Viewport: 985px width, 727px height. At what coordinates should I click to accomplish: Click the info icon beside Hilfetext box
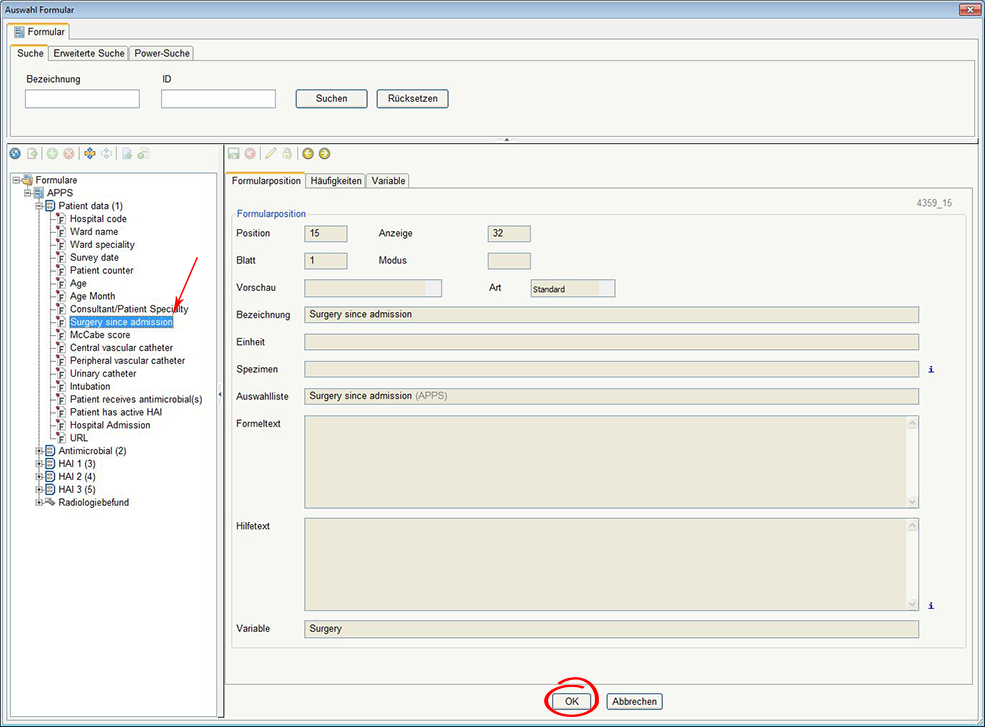pyautogui.click(x=931, y=605)
